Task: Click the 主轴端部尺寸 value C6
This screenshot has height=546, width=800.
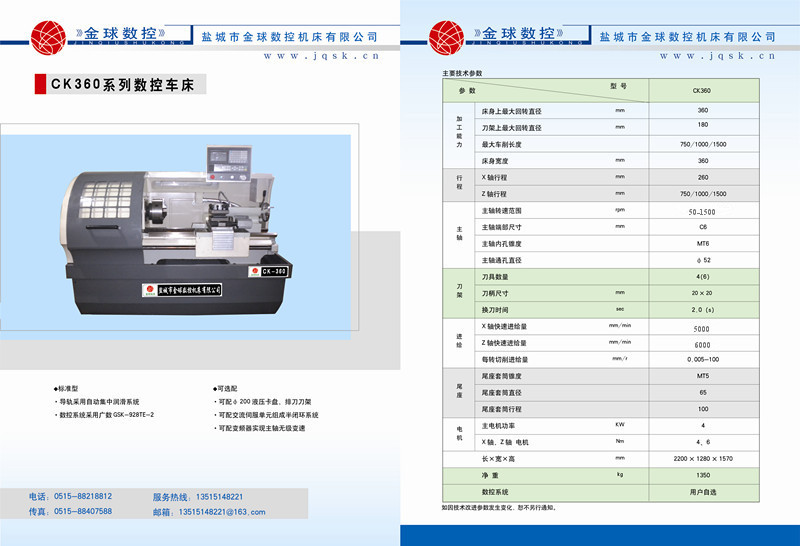Action: [x=703, y=227]
